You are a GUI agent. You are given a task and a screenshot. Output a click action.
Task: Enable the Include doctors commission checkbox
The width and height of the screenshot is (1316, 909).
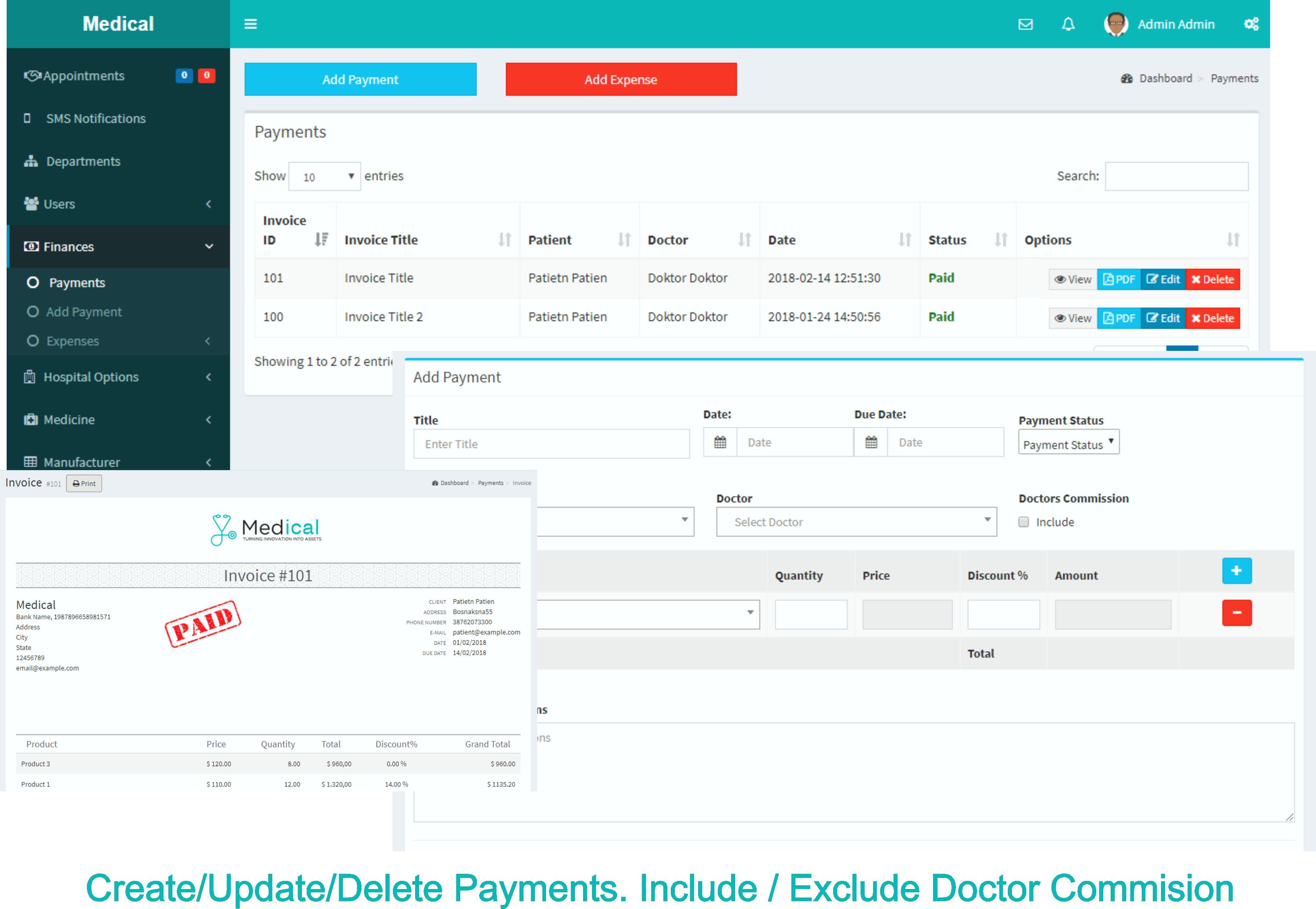click(x=1023, y=522)
